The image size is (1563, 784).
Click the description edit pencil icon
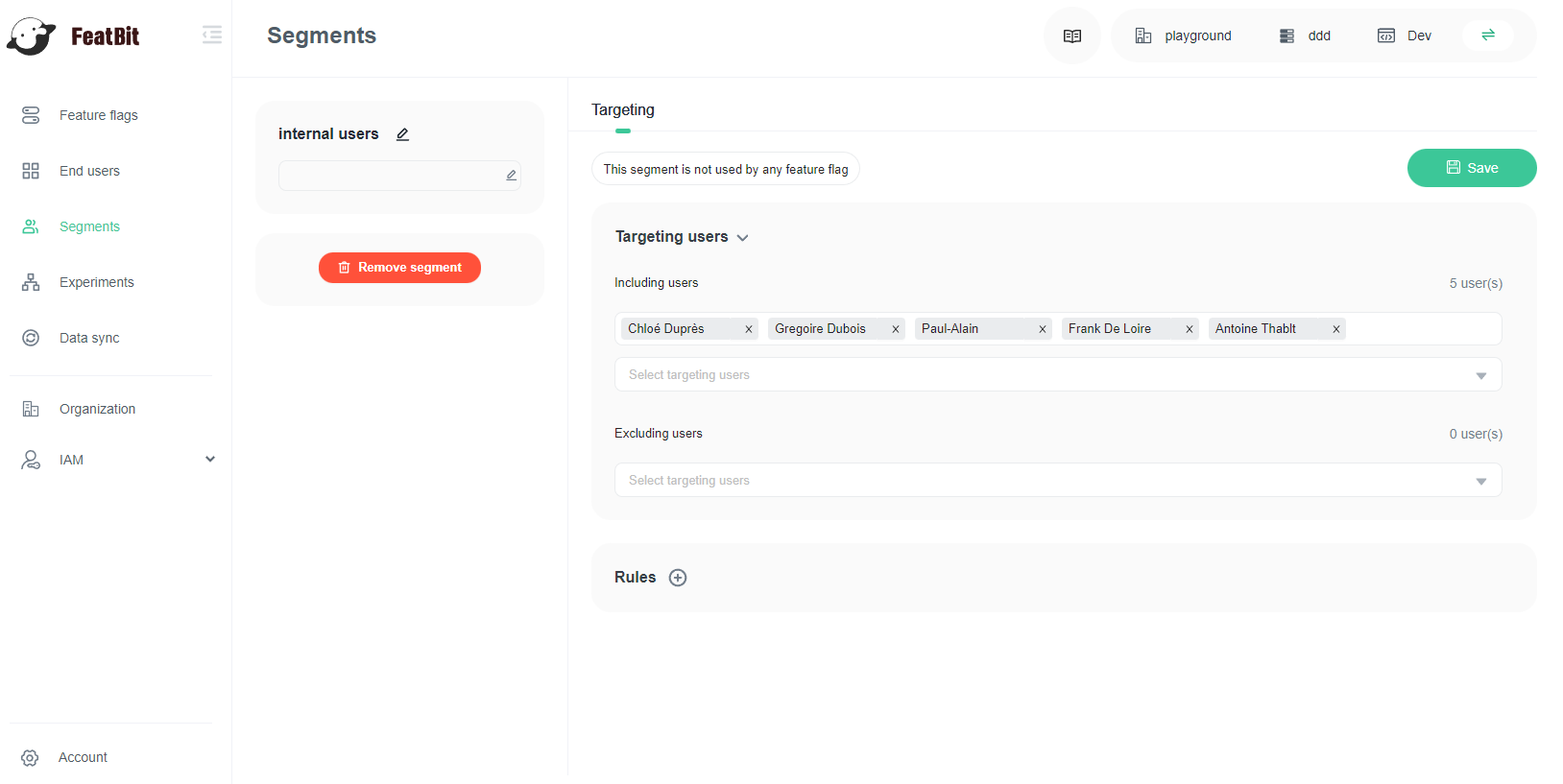[511, 176]
